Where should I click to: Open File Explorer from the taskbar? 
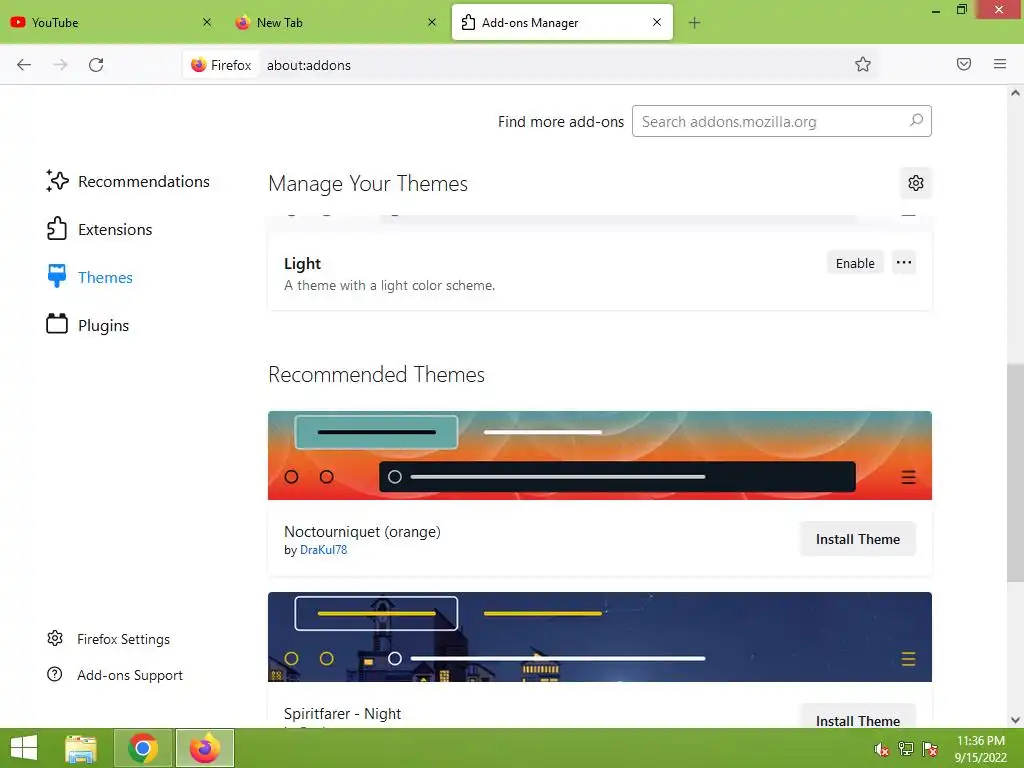coord(81,748)
